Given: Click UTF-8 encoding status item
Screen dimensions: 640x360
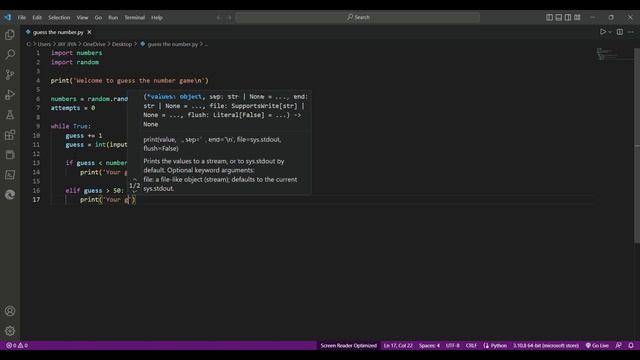Looking at the screenshot, I should coord(452,345).
